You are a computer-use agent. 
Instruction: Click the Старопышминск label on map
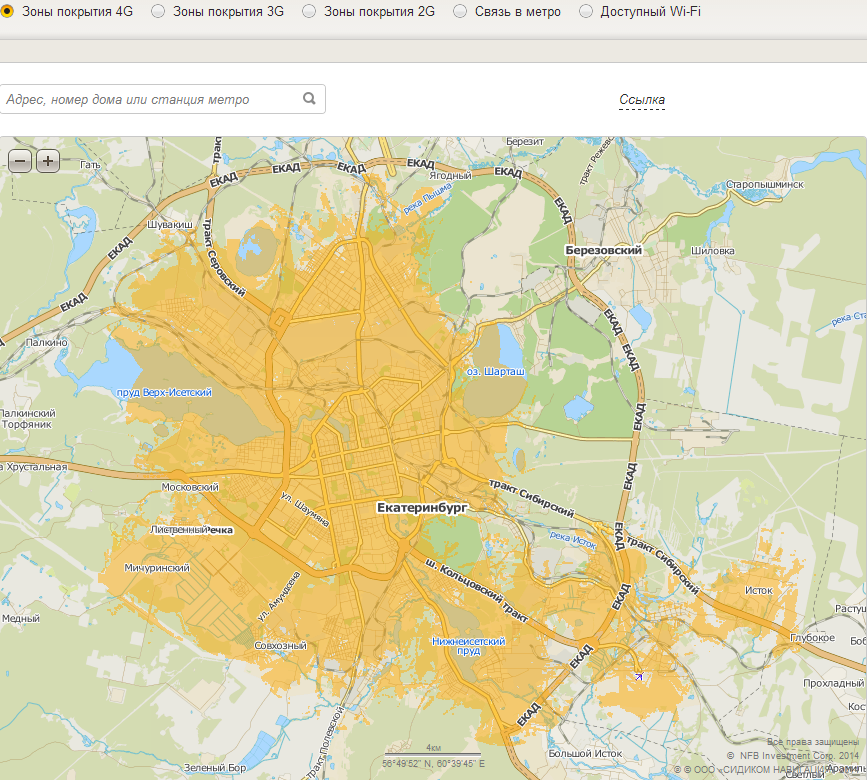pos(765,186)
